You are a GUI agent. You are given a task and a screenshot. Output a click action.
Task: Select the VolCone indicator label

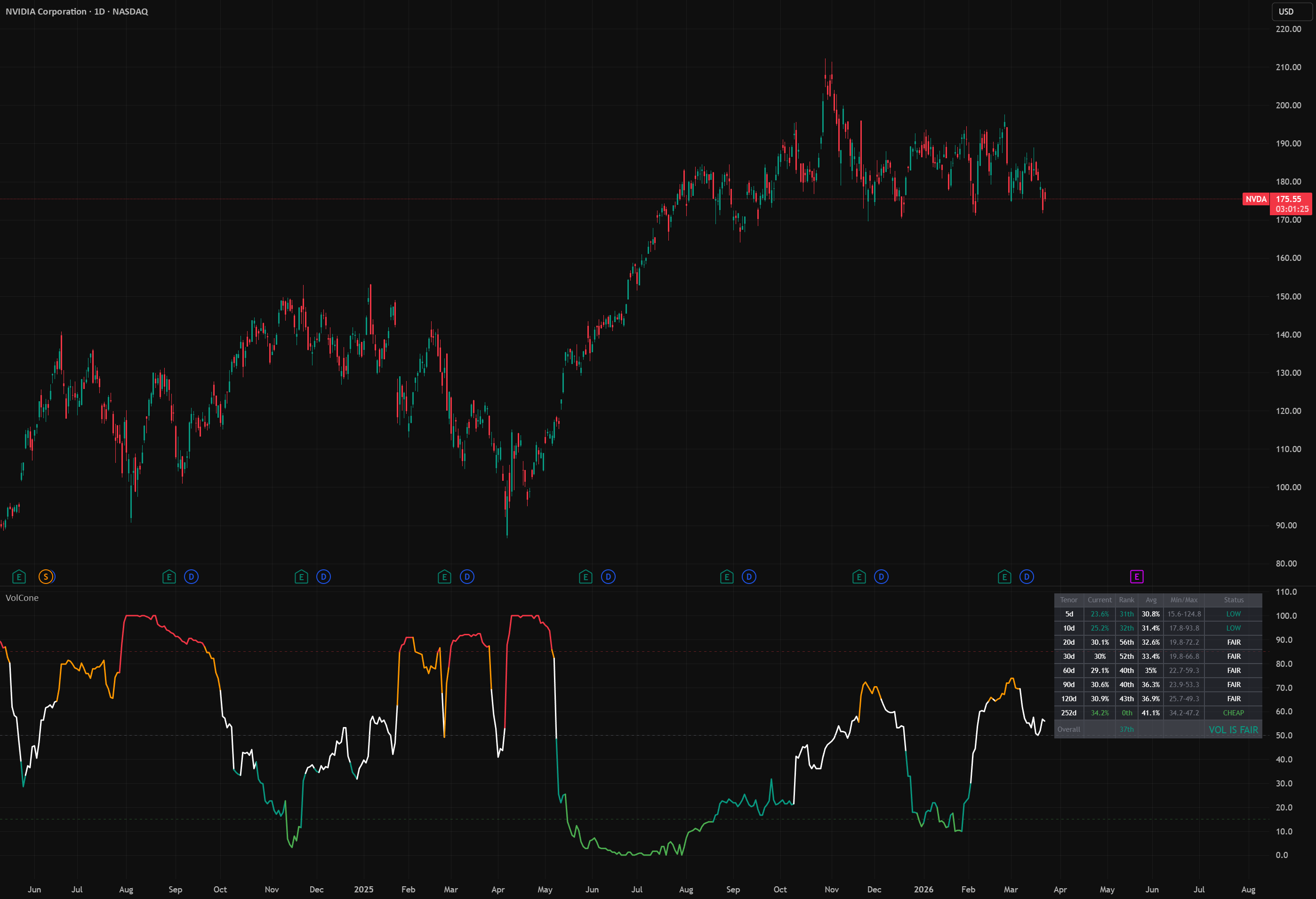click(22, 598)
